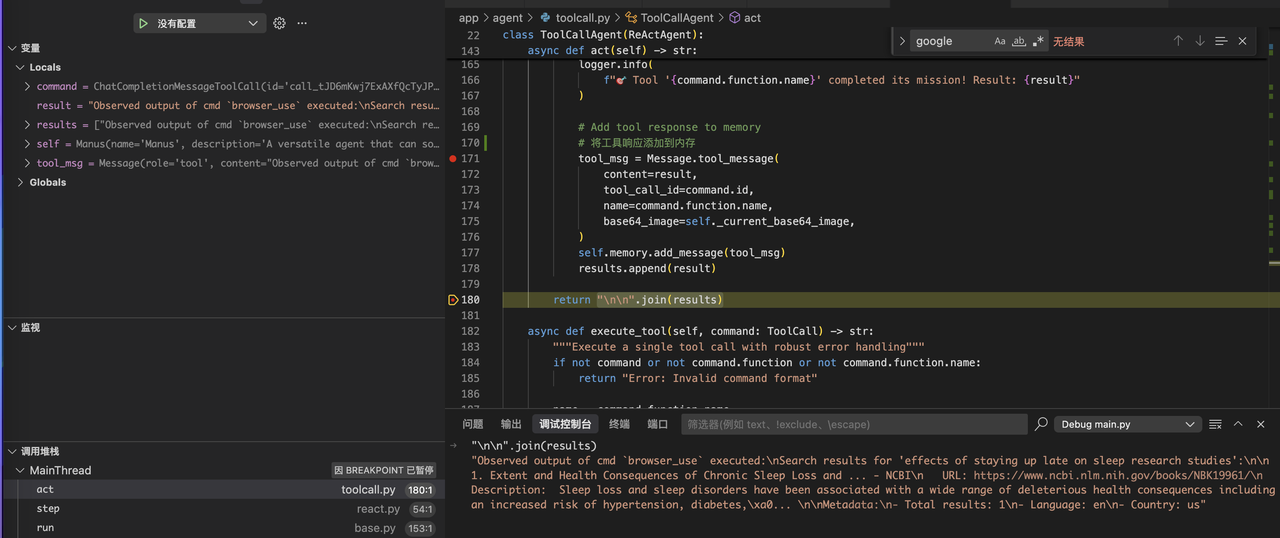This screenshot has height=538, width=1280.
Task: Click the debug console filter input field
Action: click(853, 424)
